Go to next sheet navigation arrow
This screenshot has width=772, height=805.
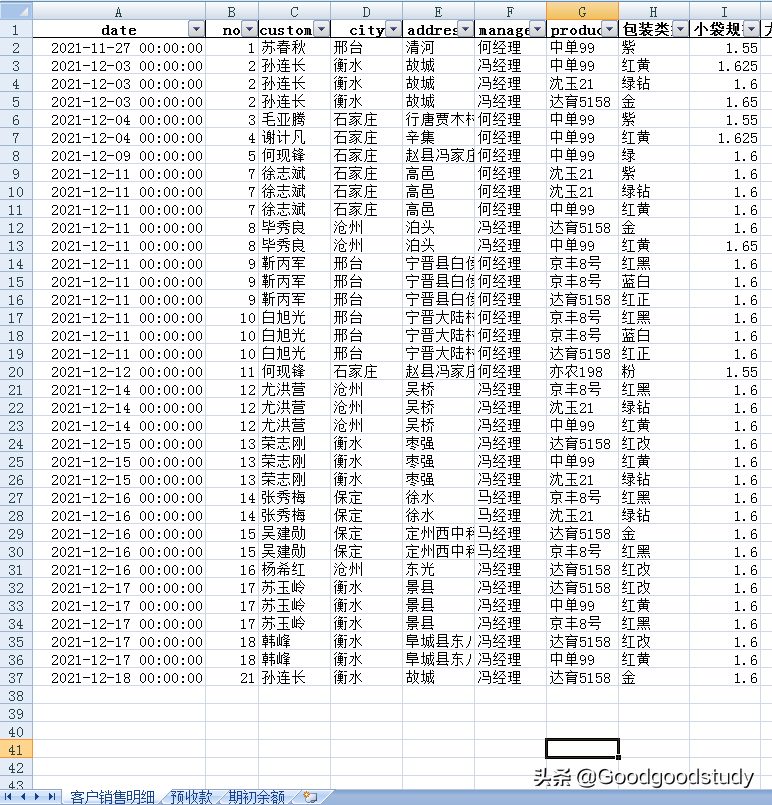(x=37, y=797)
